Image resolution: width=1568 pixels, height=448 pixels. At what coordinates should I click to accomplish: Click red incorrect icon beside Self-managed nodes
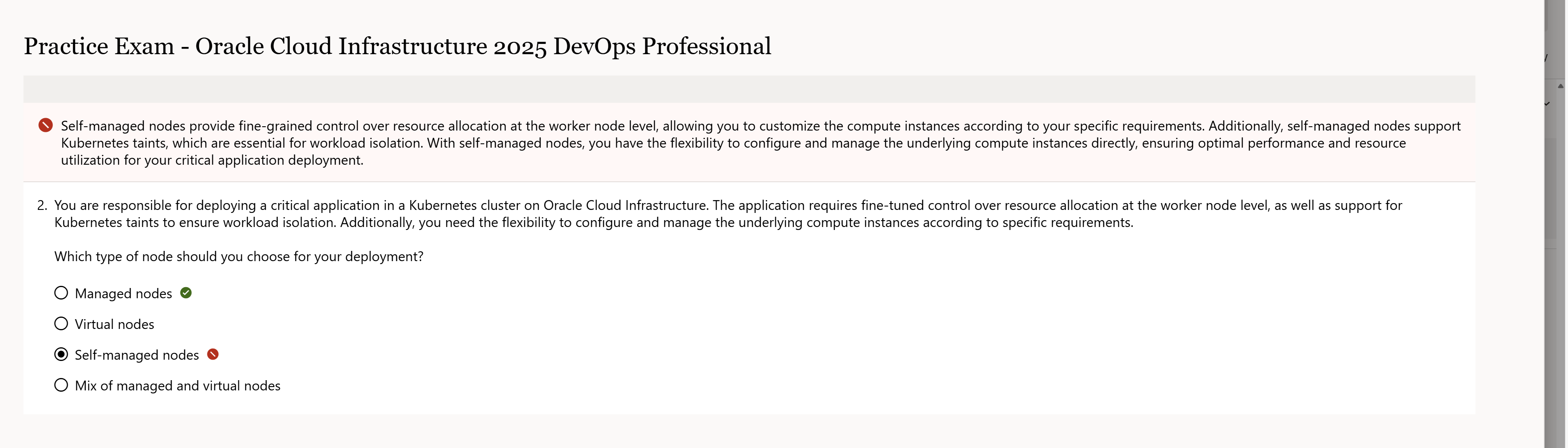(213, 354)
